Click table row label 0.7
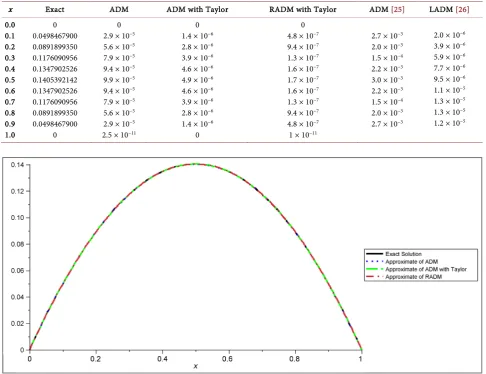 click(x=10, y=102)
